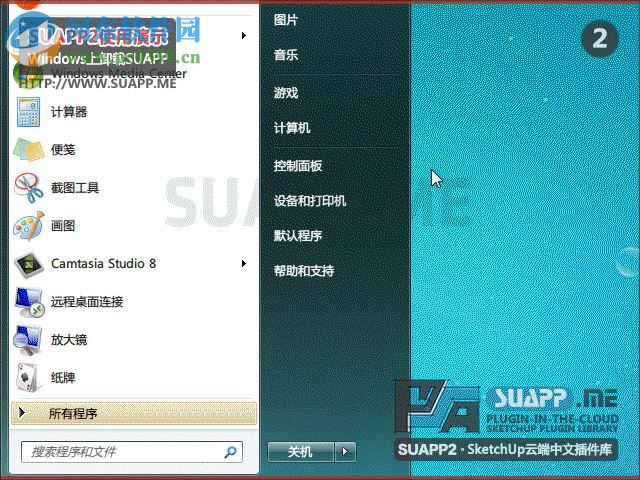The height and width of the screenshot is (480, 640).
Task: Select the Camtasia Studio 8 label
Action: pos(104,264)
